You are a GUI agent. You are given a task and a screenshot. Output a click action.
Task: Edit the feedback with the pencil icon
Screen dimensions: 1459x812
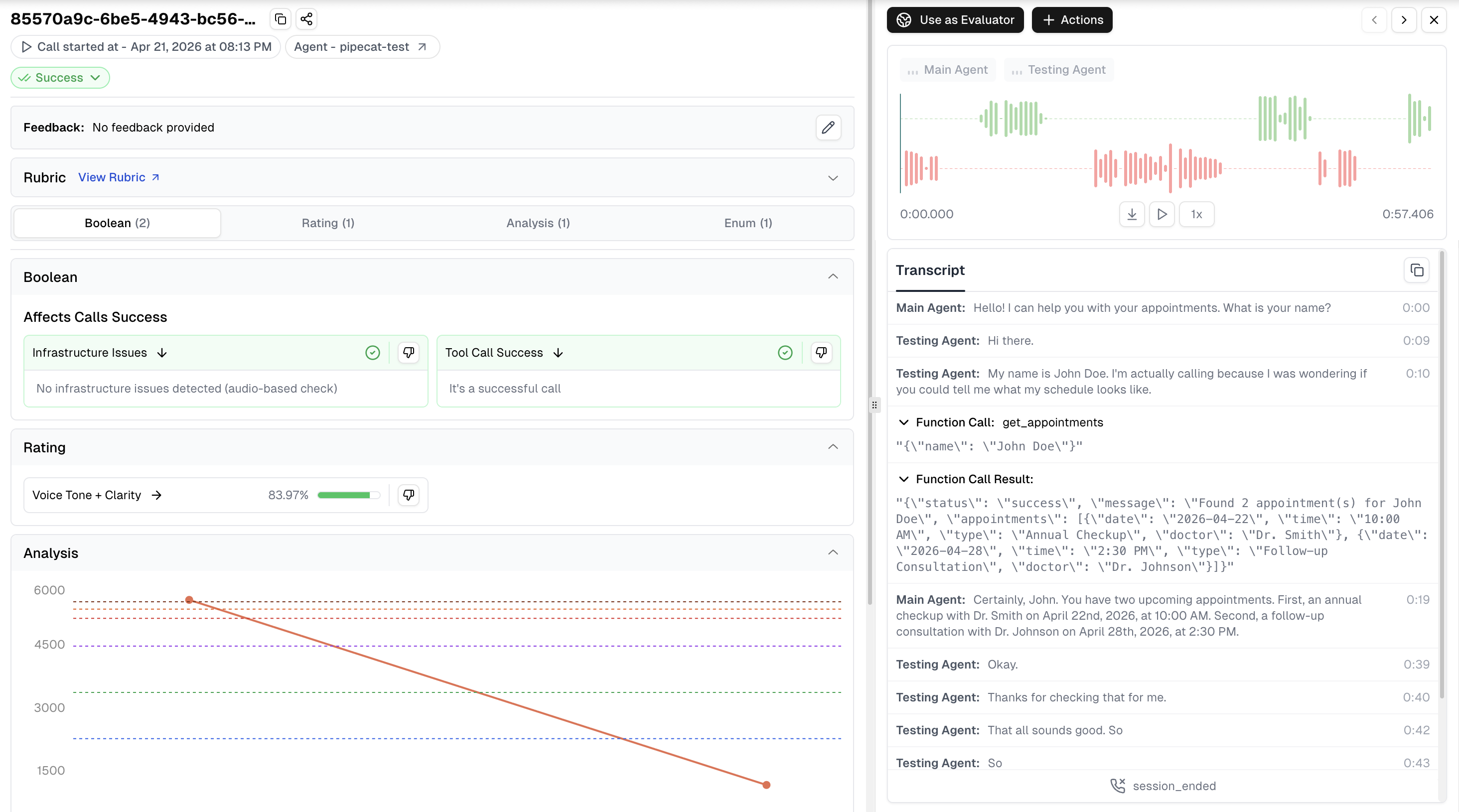828,128
